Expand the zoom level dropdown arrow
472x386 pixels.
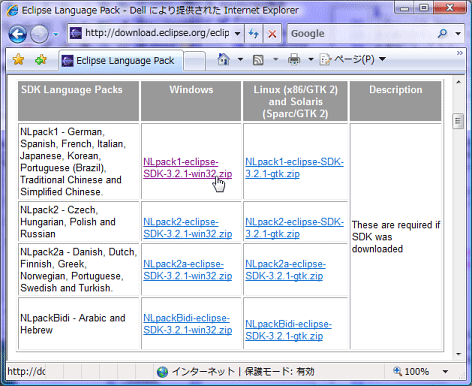[x=445, y=371]
